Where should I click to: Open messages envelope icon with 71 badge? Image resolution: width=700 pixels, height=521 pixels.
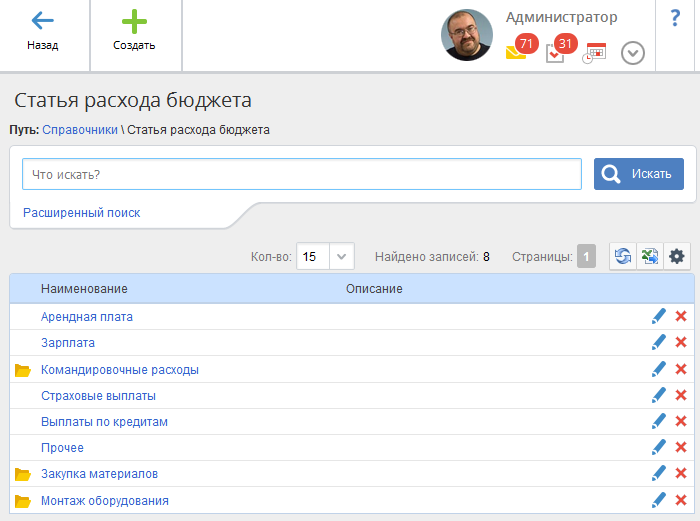[x=516, y=52]
